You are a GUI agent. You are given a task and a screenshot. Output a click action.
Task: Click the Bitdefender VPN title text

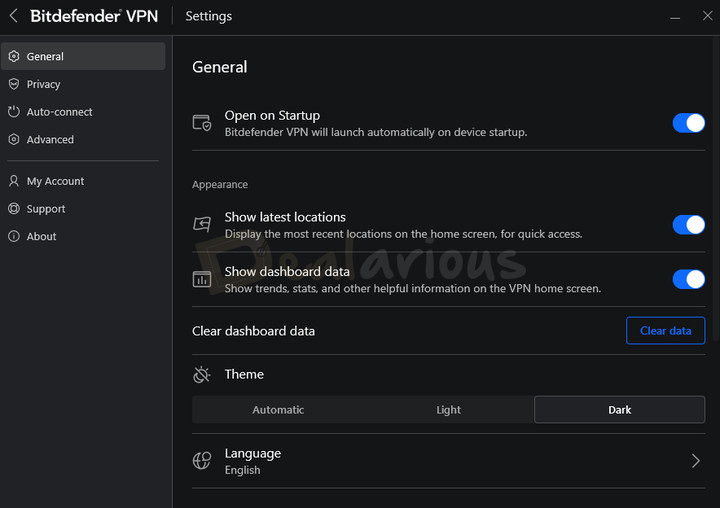pos(94,16)
